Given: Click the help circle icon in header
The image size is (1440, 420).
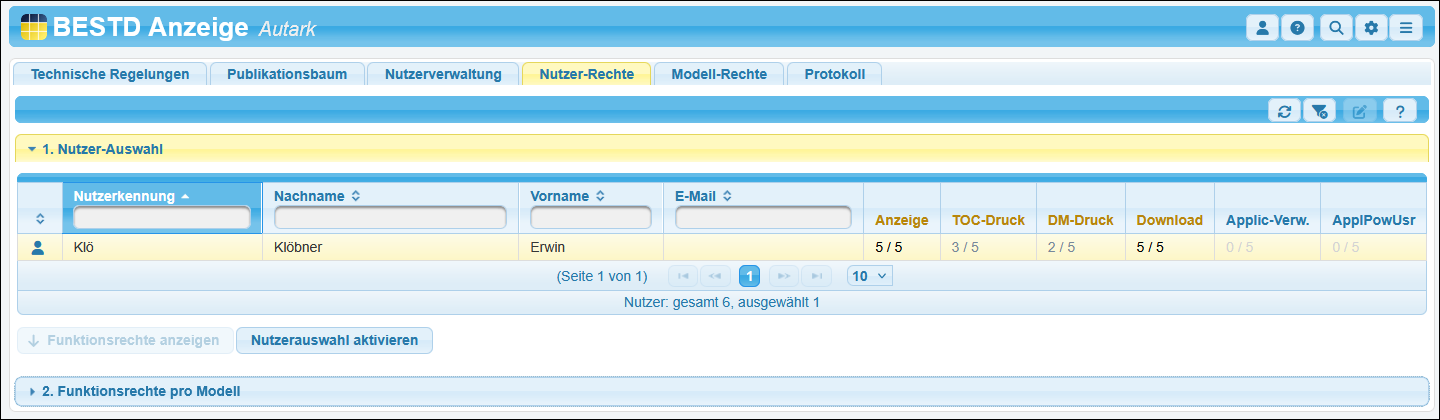Looking at the screenshot, I should [1297, 28].
